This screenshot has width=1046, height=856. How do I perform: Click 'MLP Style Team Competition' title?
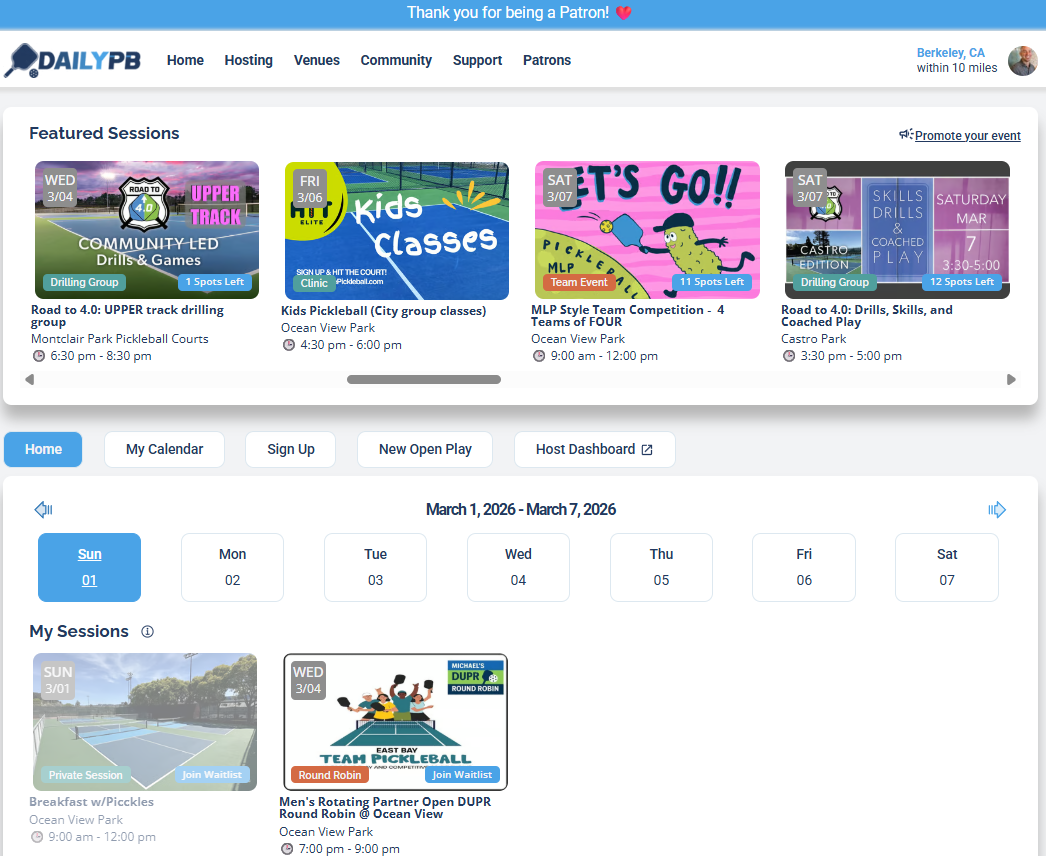coord(628,316)
